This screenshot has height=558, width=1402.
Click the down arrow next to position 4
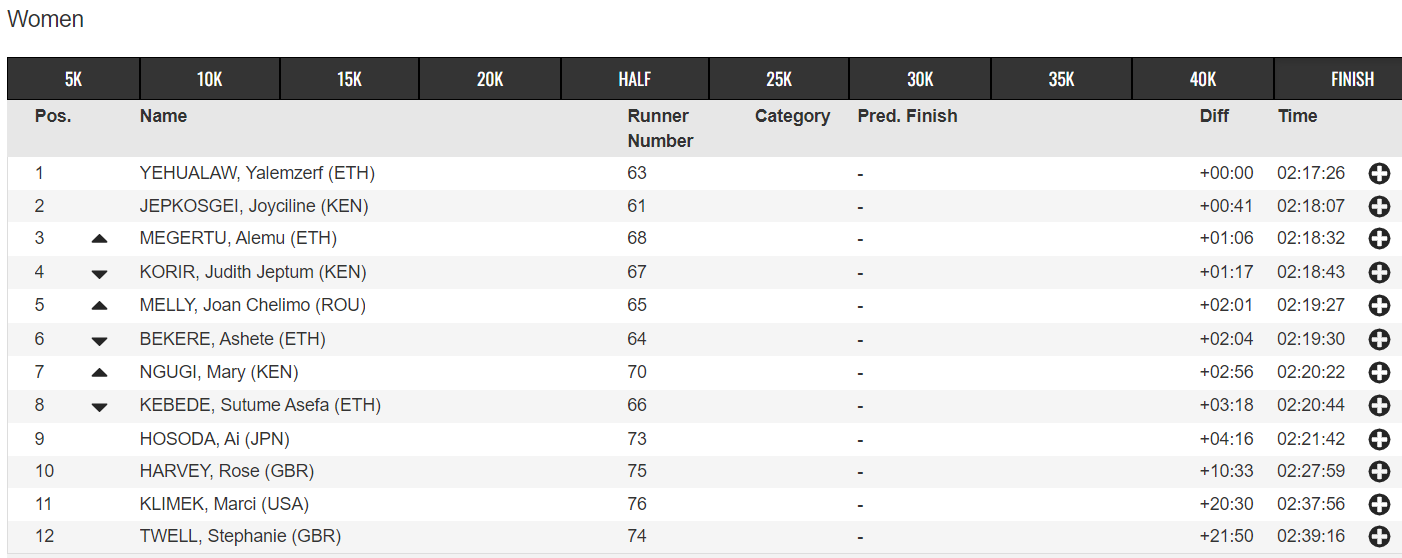(99, 273)
